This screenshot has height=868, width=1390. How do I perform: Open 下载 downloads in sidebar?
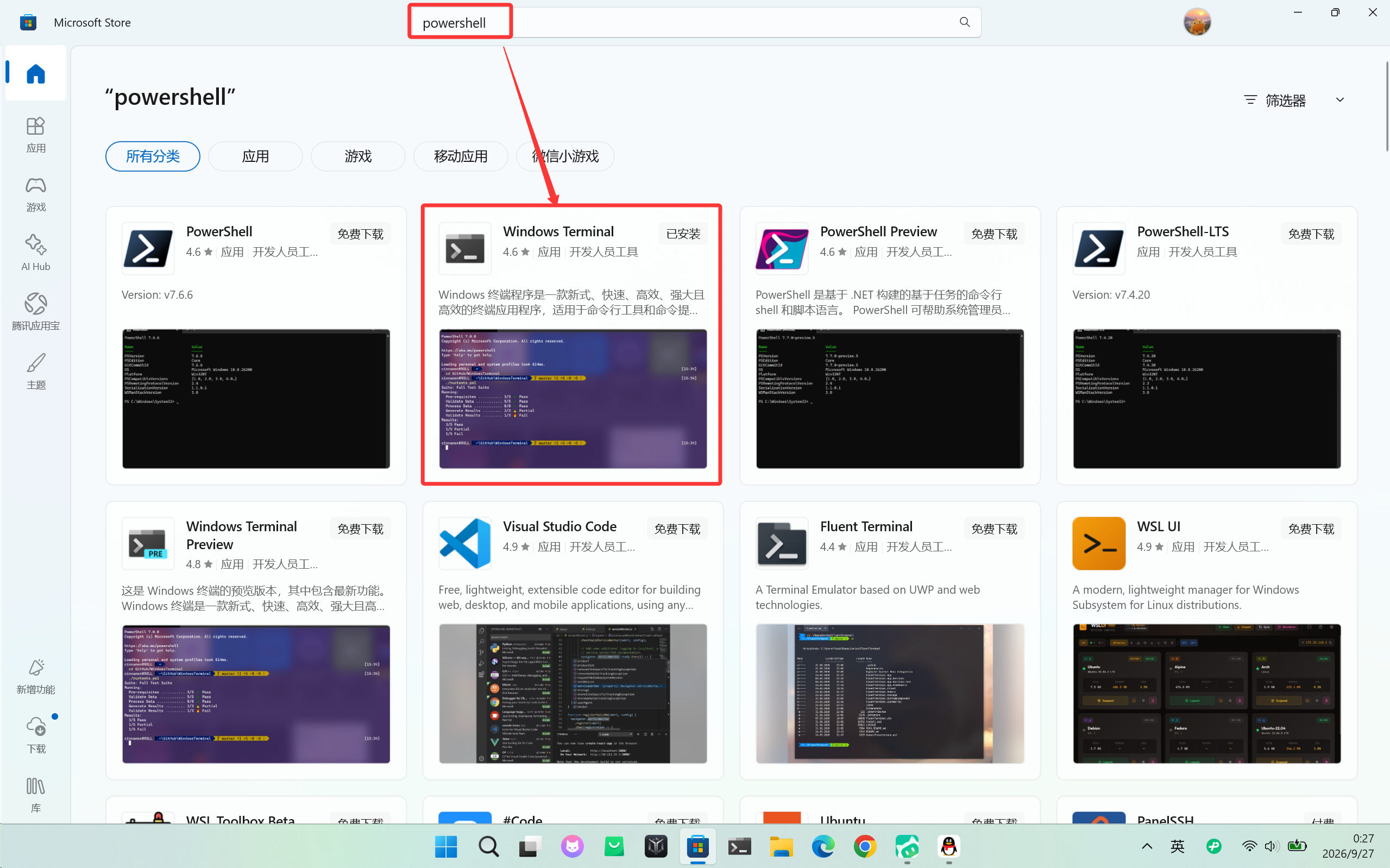coord(36,735)
